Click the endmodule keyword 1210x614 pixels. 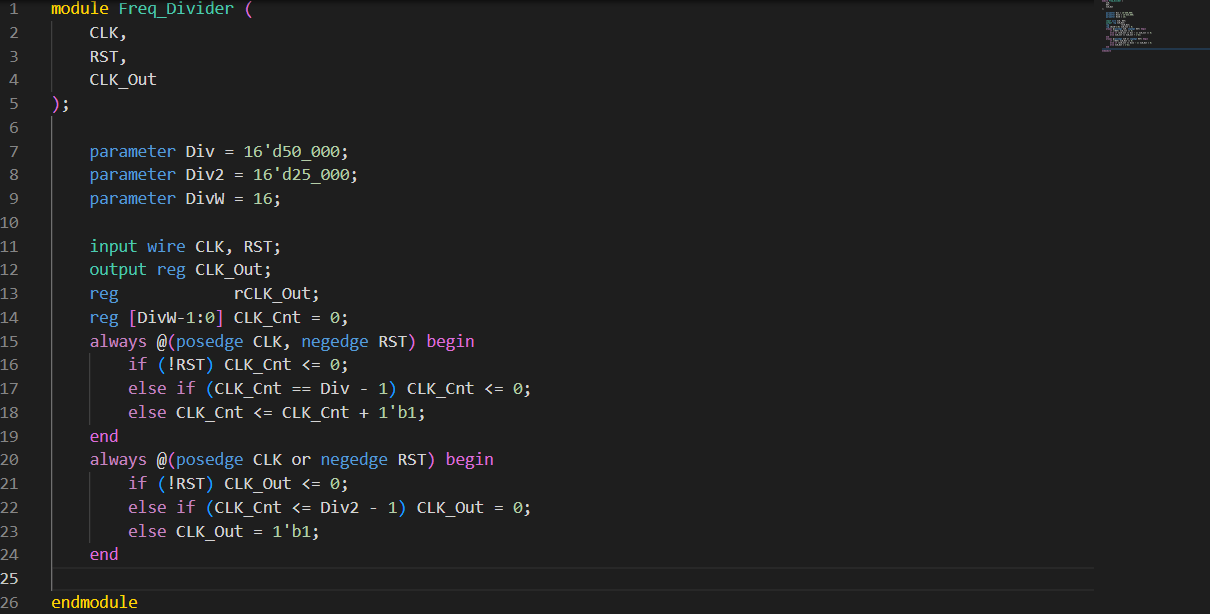point(93,602)
